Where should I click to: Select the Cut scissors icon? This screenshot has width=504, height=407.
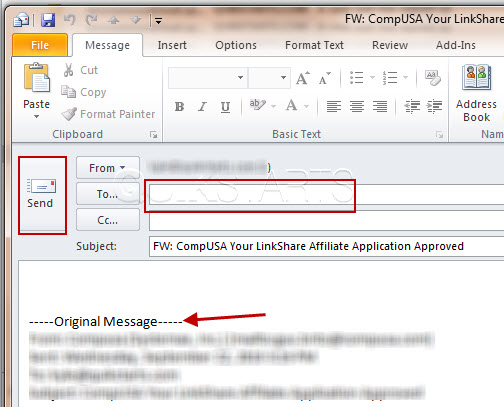point(68,70)
